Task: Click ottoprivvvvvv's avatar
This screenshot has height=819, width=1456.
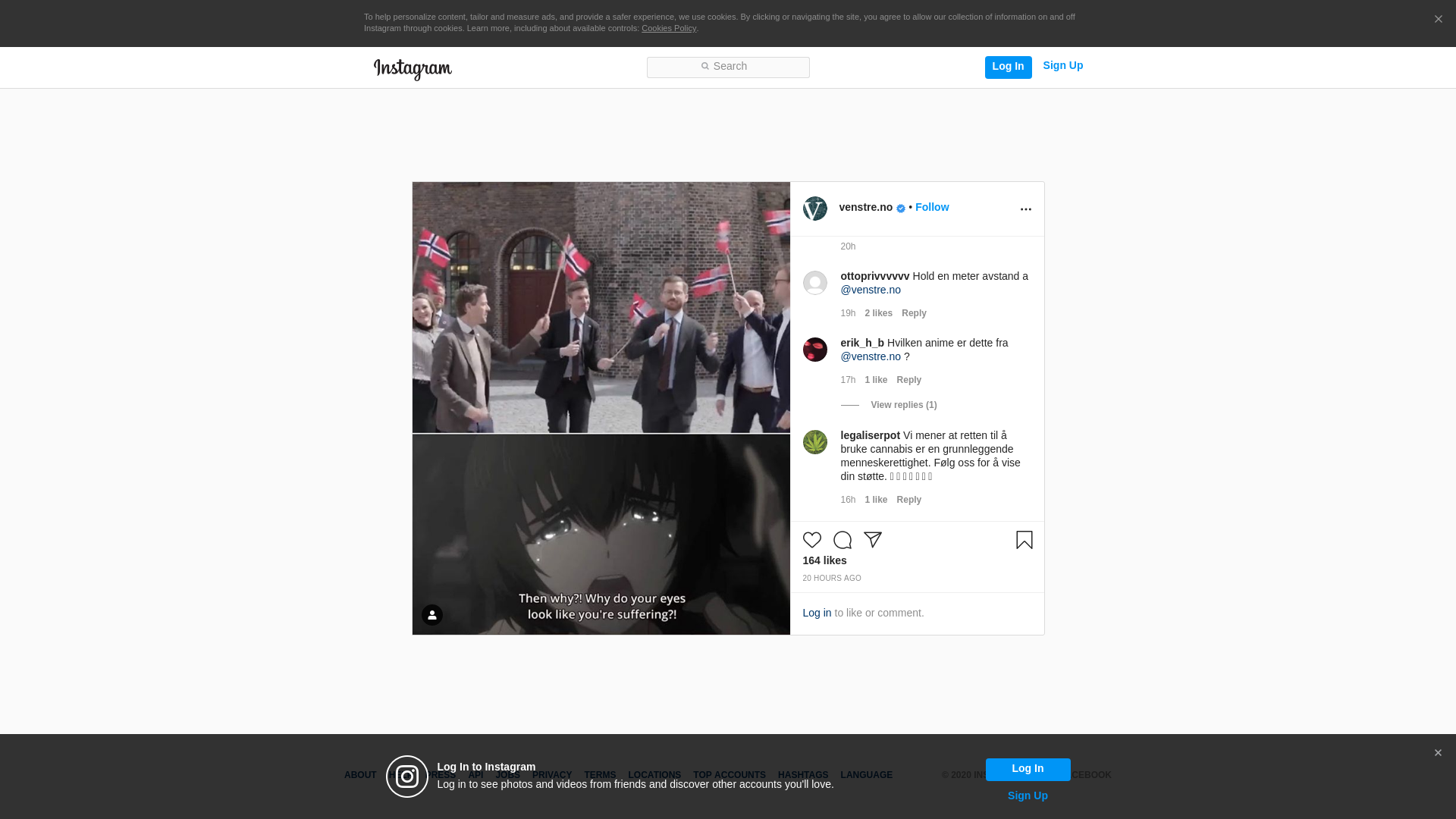Action: [815, 283]
